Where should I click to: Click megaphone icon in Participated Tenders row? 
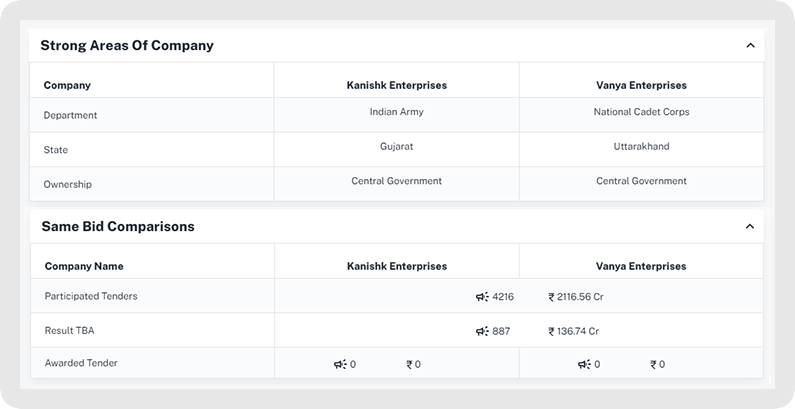point(482,297)
